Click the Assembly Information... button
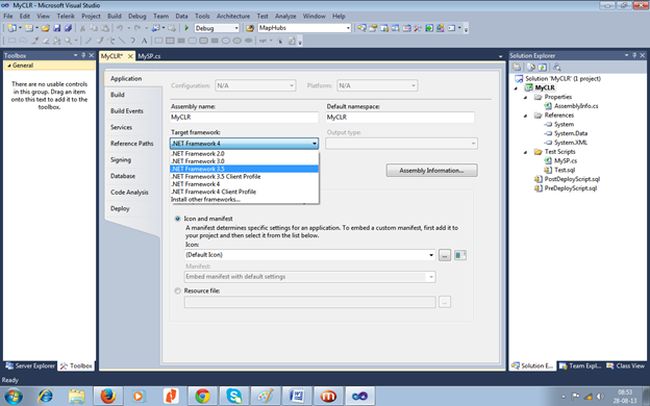 (x=432, y=170)
